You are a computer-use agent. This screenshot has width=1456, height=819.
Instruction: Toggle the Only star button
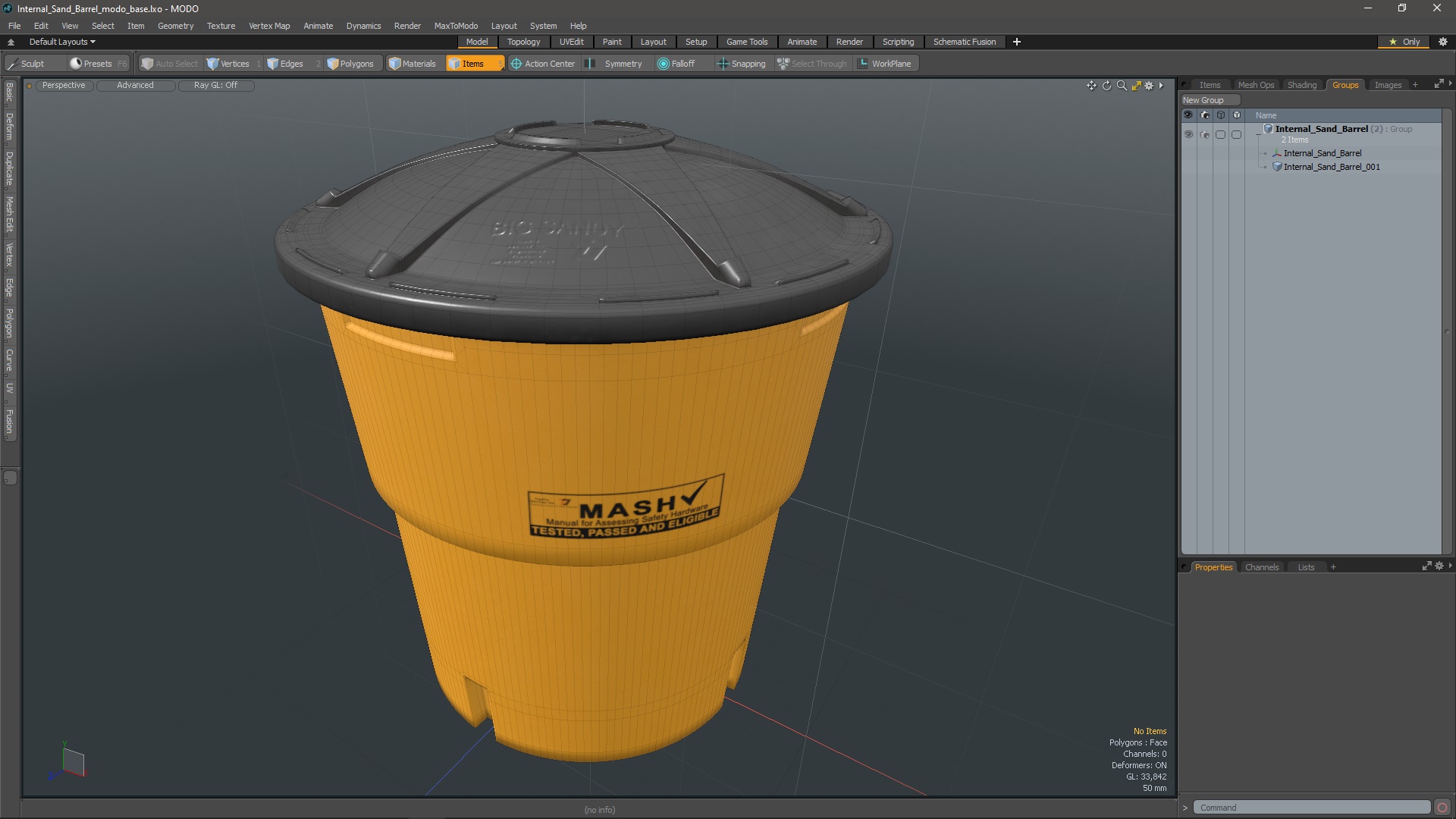[1404, 42]
